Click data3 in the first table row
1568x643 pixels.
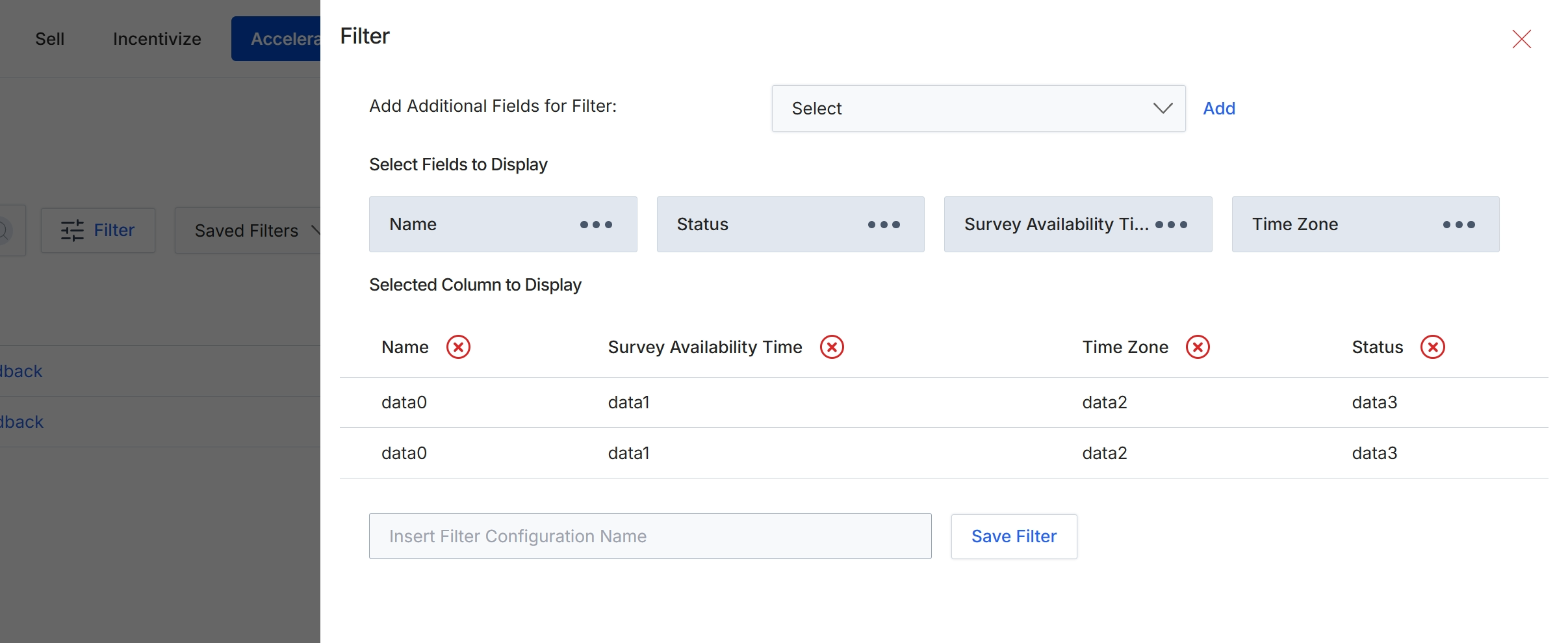1374,402
